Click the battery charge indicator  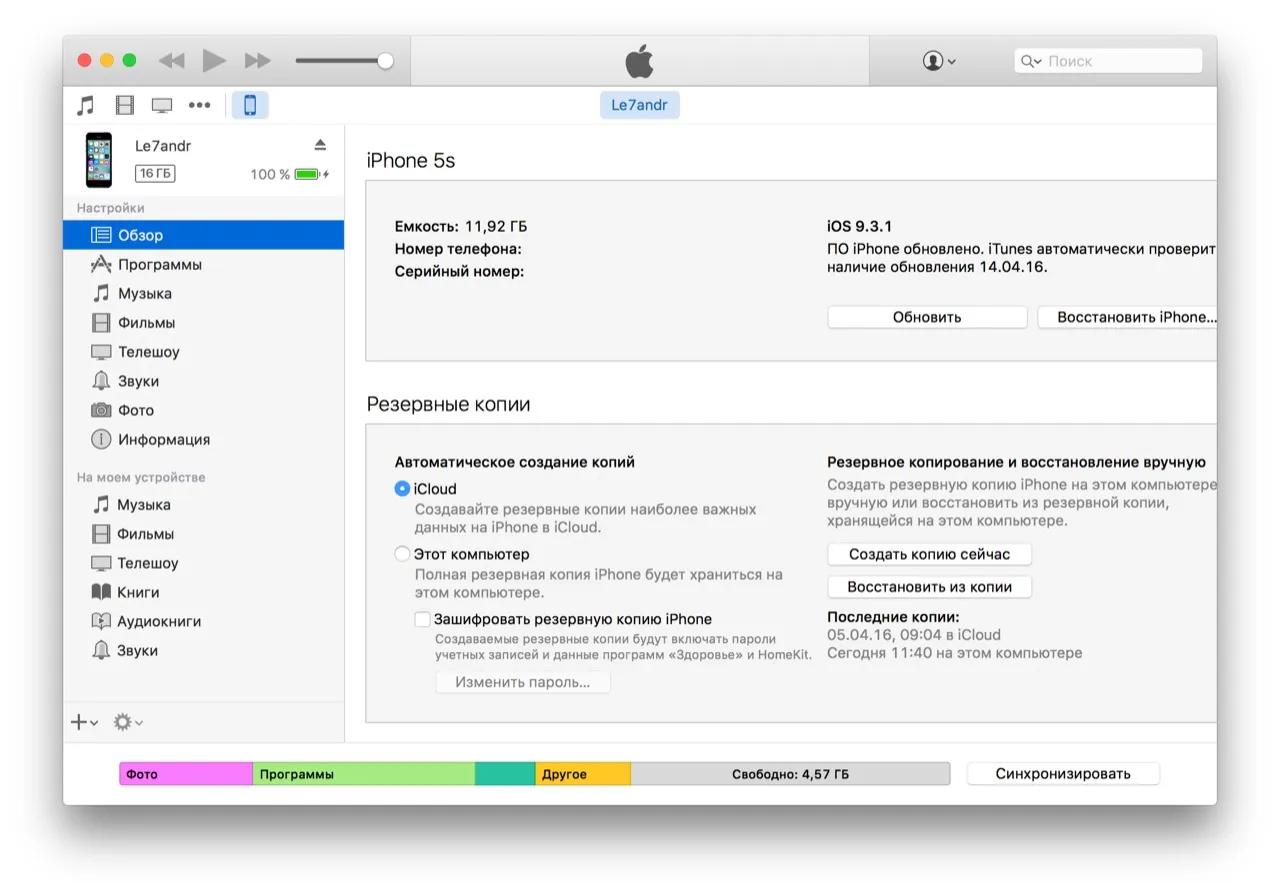point(290,174)
